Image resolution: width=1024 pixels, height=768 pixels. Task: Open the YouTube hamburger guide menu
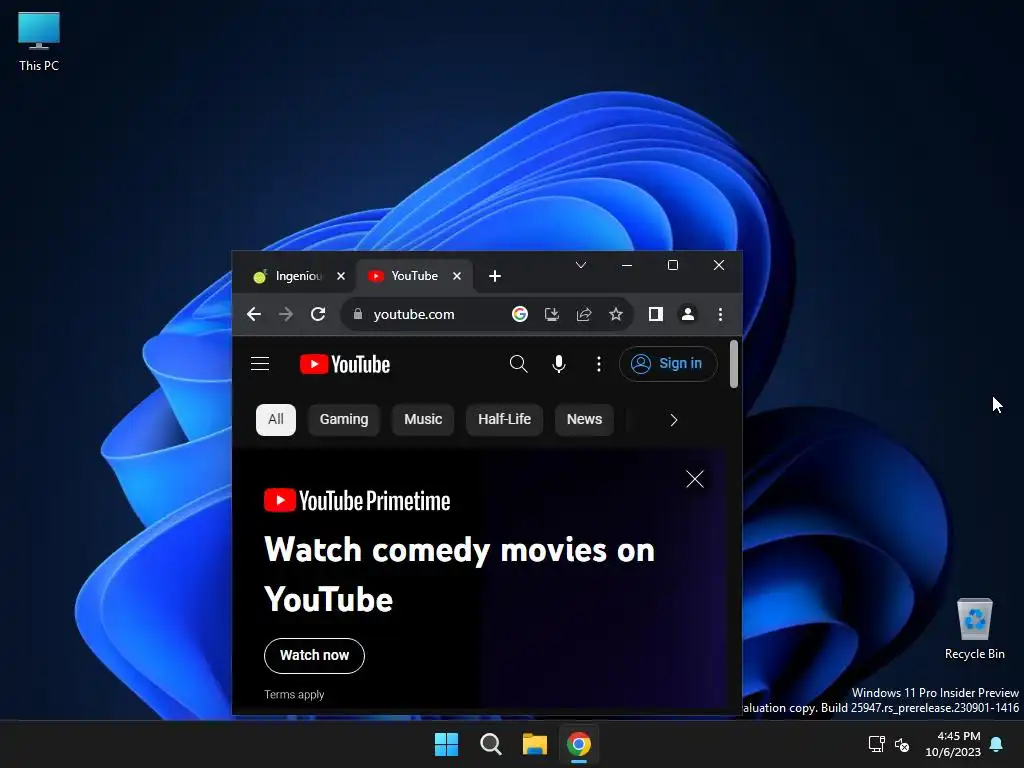260,364
